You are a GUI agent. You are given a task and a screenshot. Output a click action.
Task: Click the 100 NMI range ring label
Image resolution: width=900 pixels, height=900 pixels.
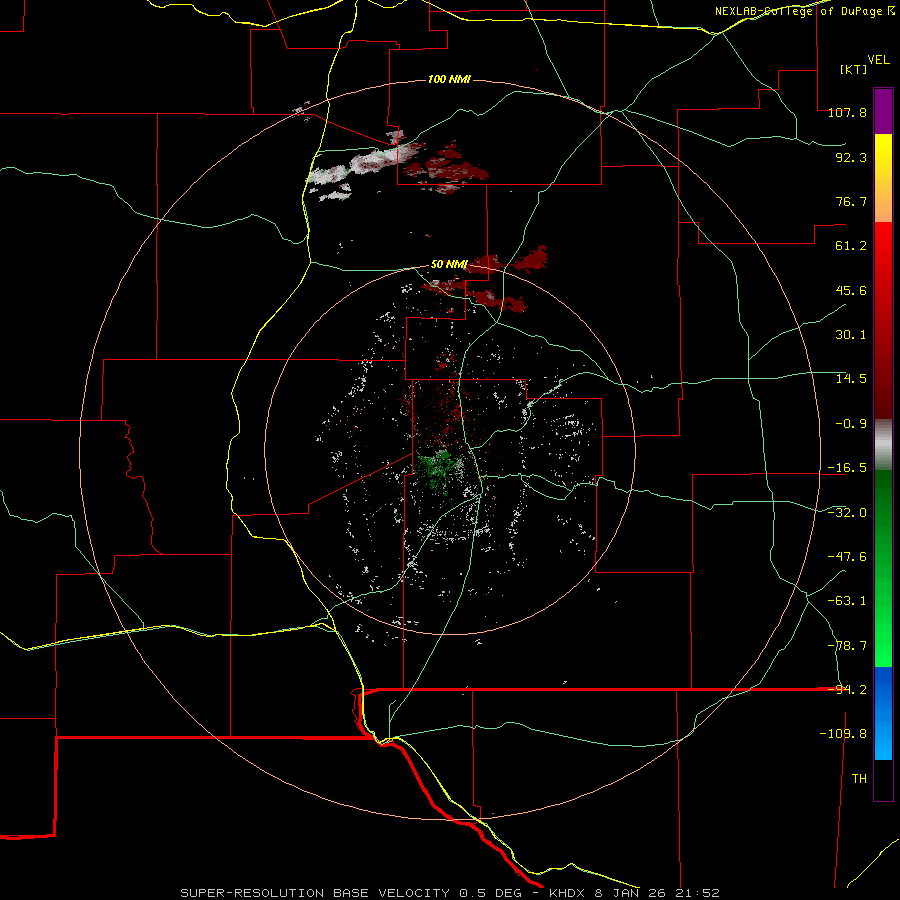pyautogui.click(x=449, y=79)
